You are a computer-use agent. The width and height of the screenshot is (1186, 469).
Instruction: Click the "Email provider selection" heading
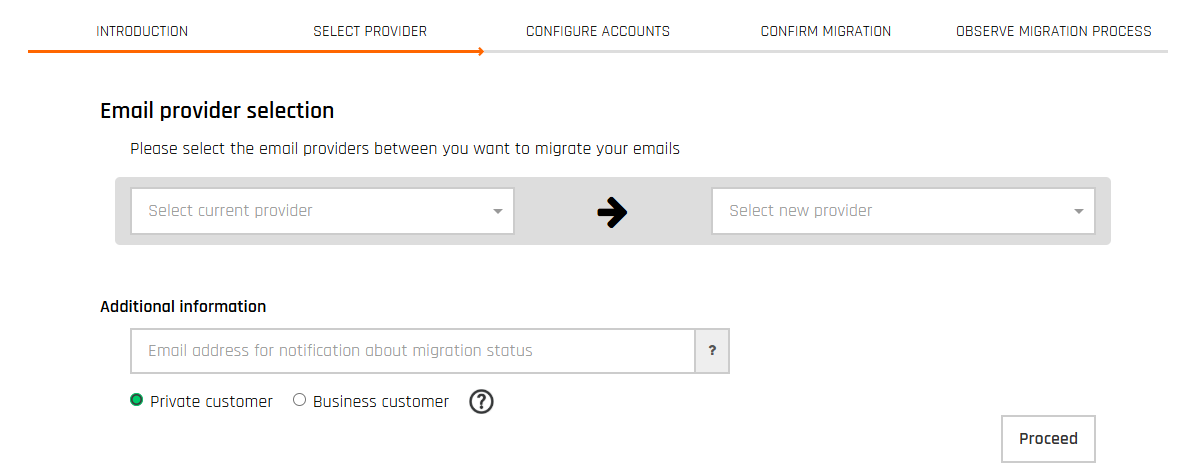[x=217, y=111]
